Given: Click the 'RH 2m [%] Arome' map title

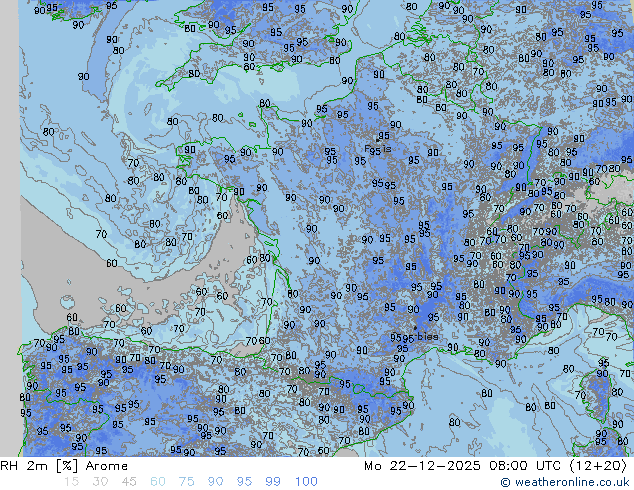Looking at the screenshot, I should (x=64, y=466).
